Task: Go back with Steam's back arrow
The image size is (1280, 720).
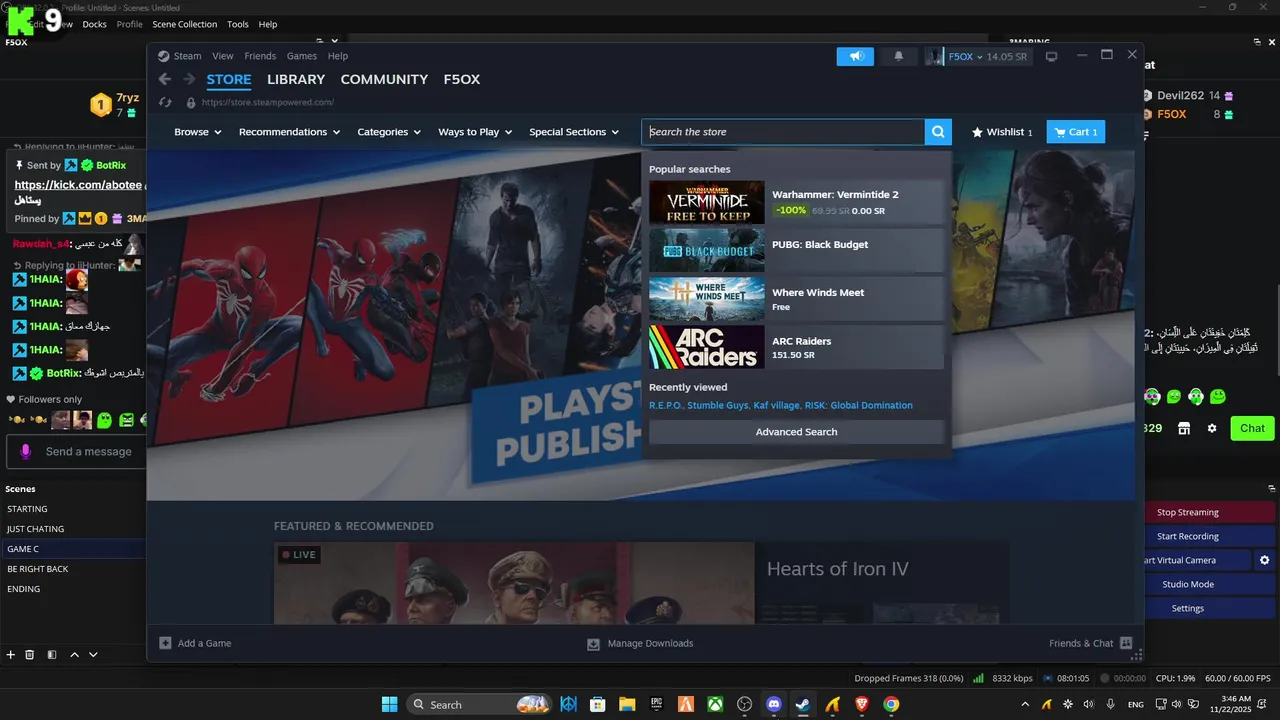Action: (x=165, y=80)
